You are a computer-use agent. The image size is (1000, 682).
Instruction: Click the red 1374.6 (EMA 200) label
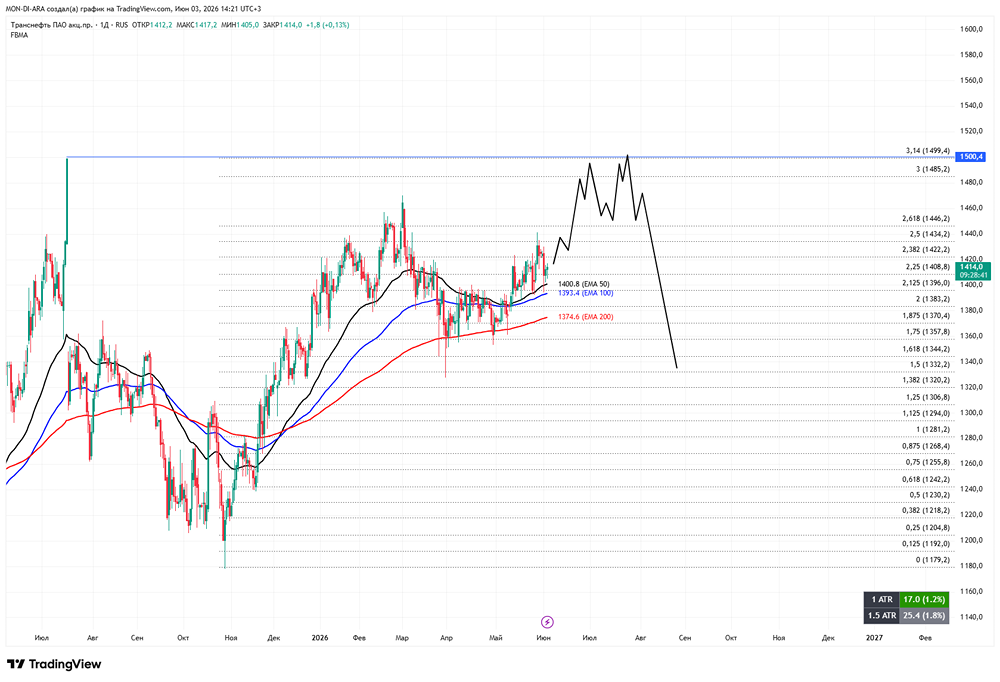(x=585, y=316)
